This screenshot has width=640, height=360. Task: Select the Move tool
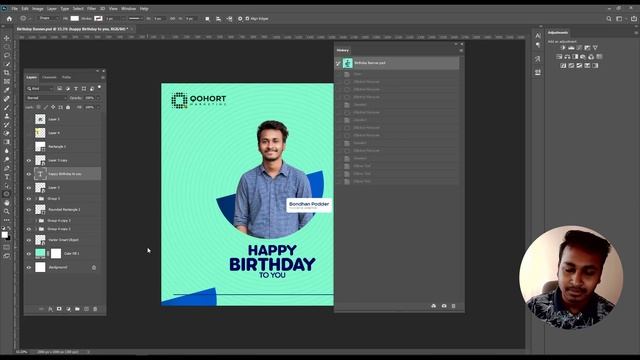point(7,38)
